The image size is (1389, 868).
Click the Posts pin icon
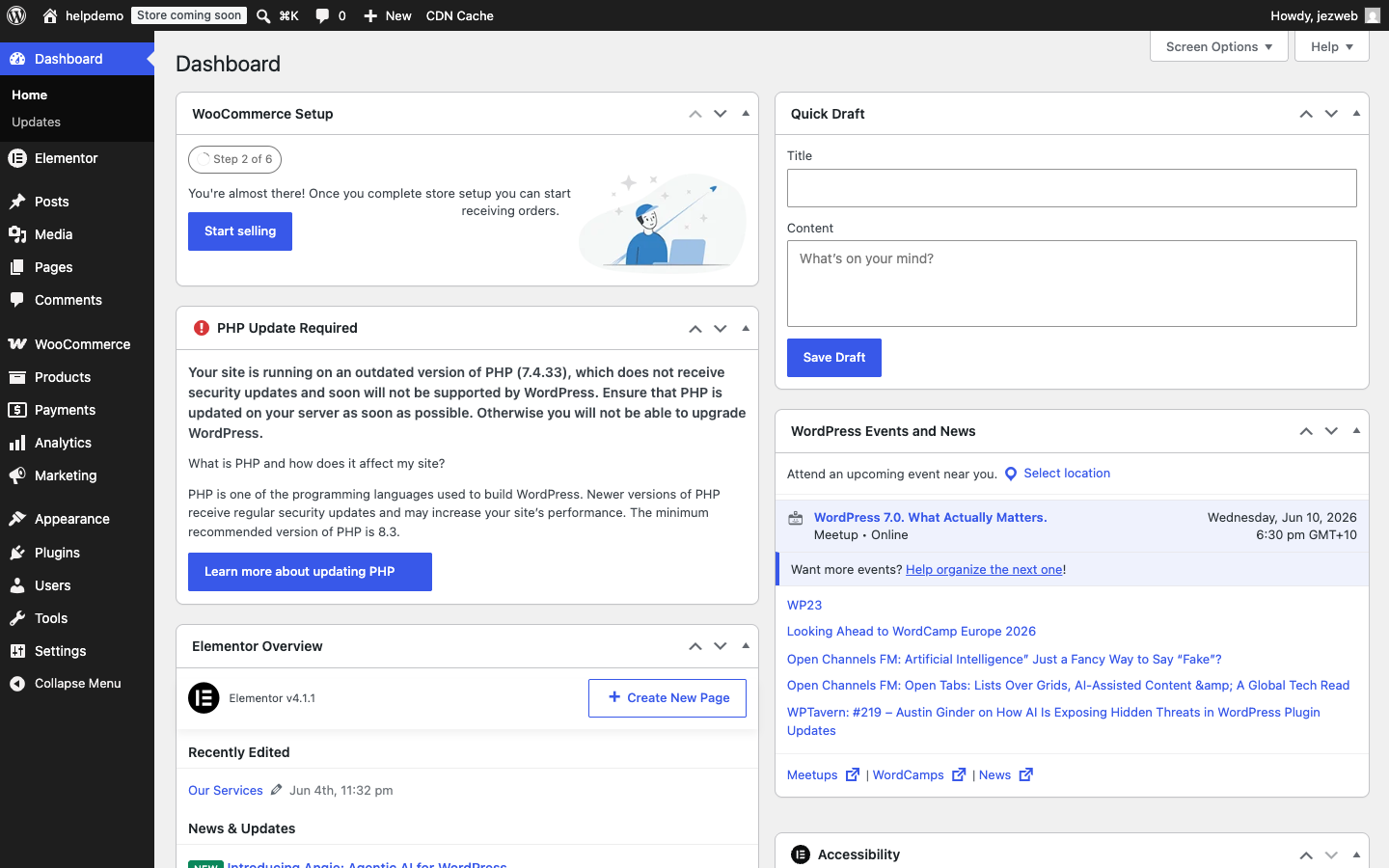(17, 202)
